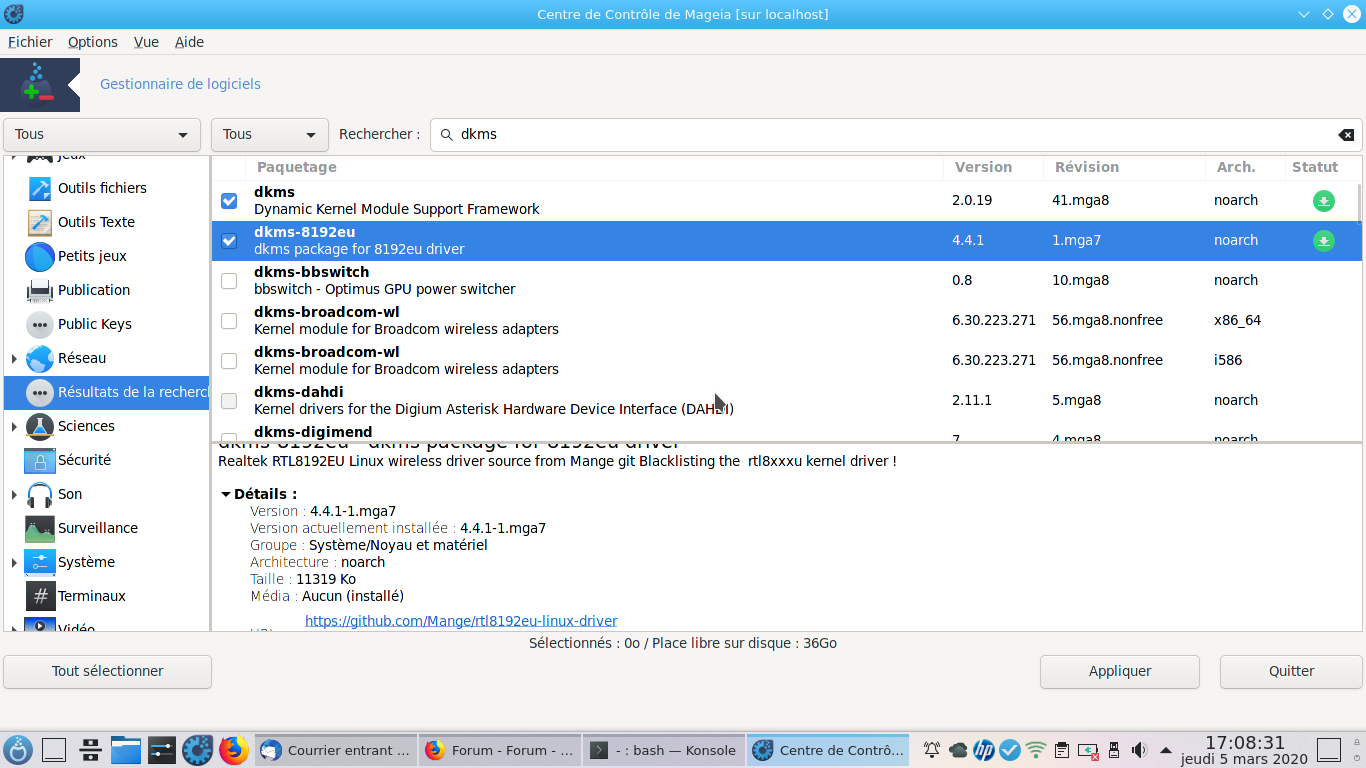Switch to Courrier entrant taskbar window
1366x768 pixels.
tap(335, 750)
